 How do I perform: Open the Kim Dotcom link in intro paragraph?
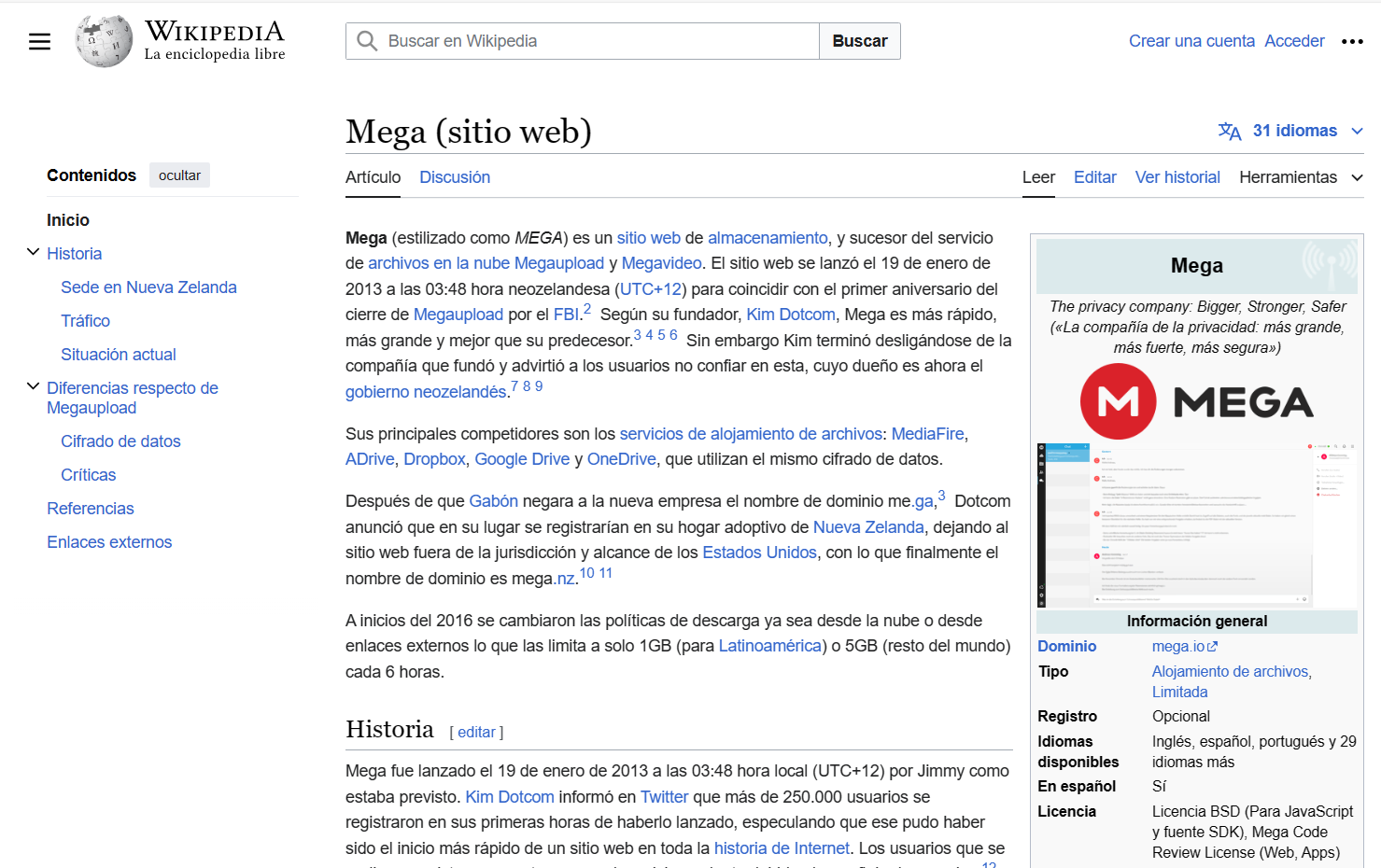tap(791, 315)
